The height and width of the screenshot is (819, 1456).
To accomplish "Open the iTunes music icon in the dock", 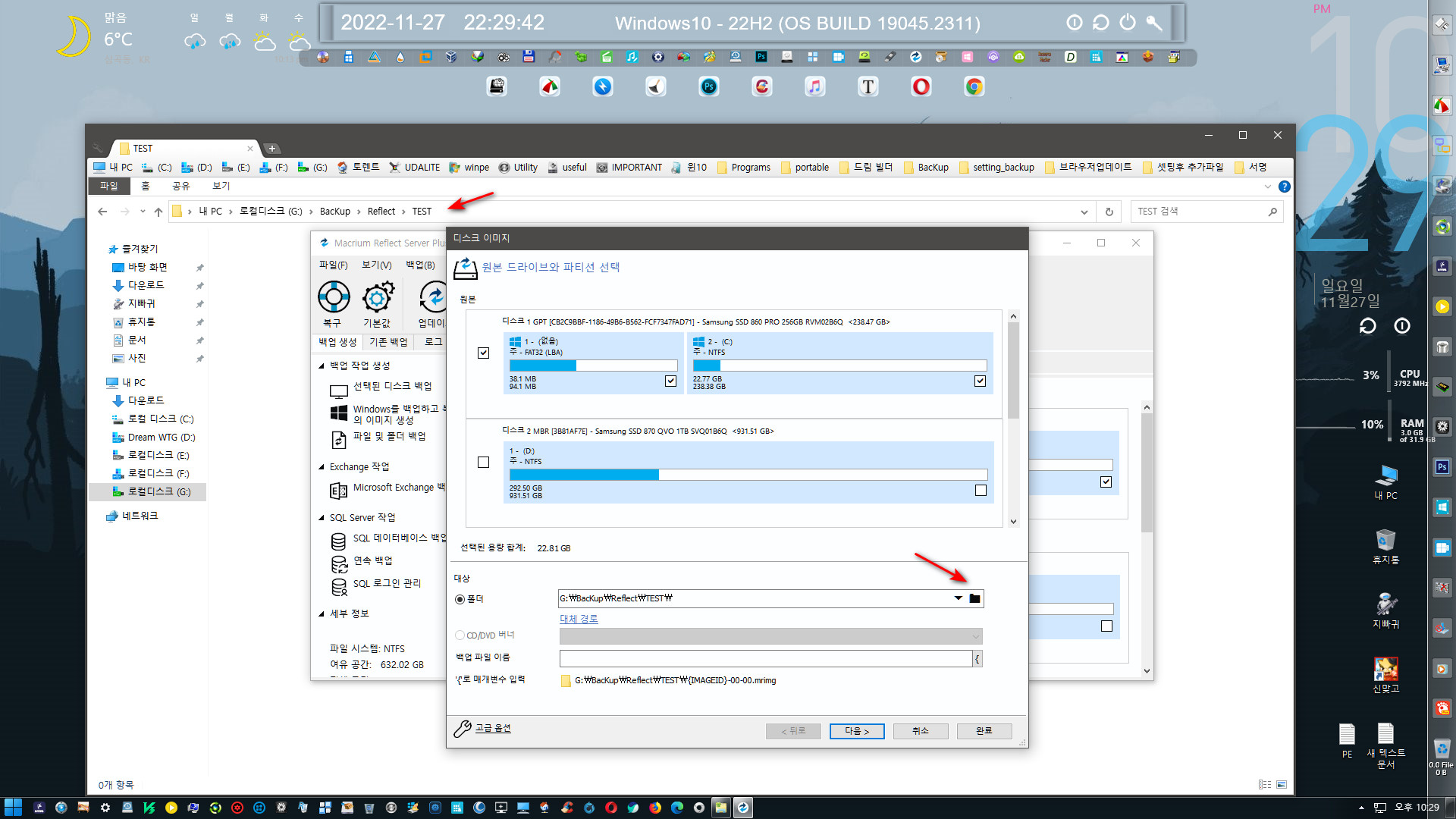I will click(814, 86).
